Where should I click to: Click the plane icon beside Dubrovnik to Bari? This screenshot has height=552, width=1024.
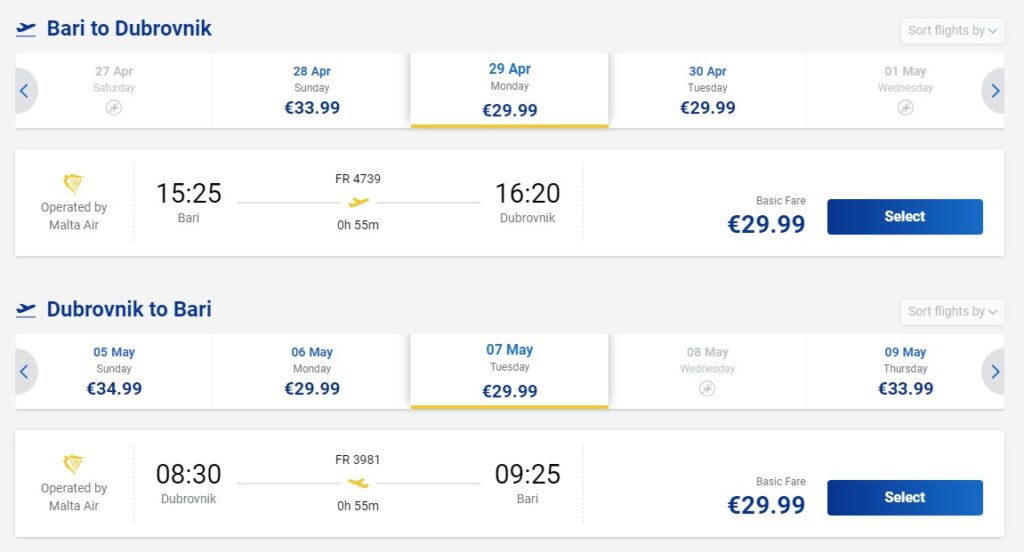(x=26, y=310)
